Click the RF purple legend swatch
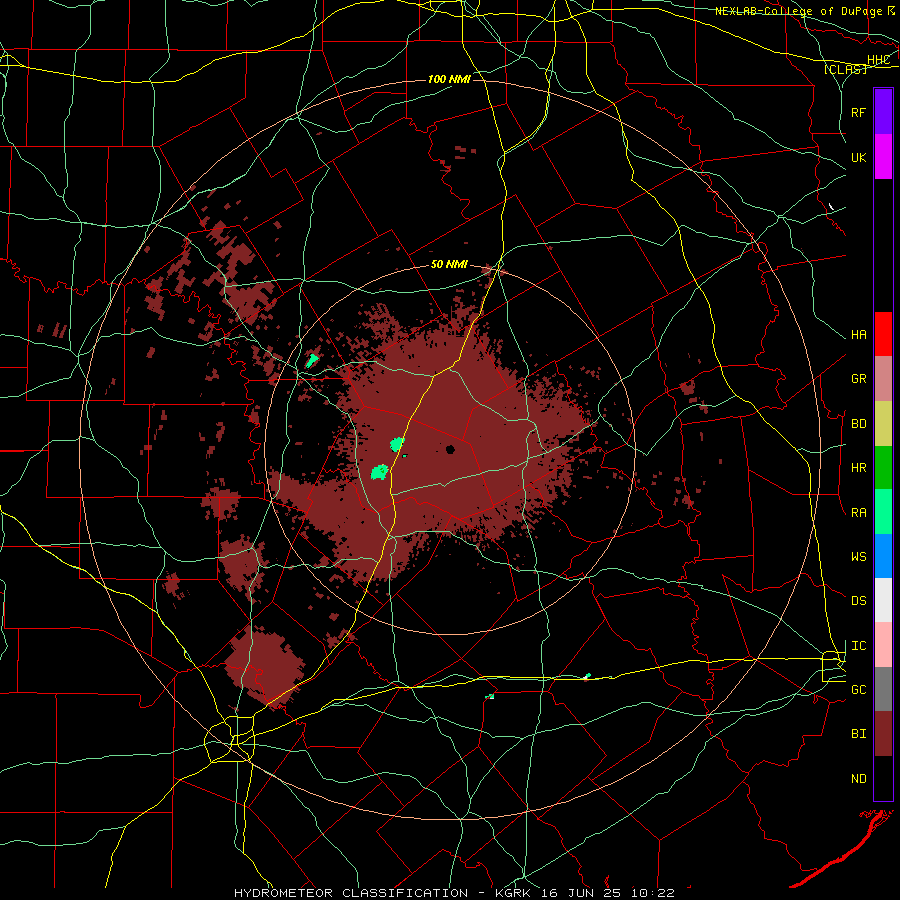Viewport: 900px width, 900px height. click(883, 112)
